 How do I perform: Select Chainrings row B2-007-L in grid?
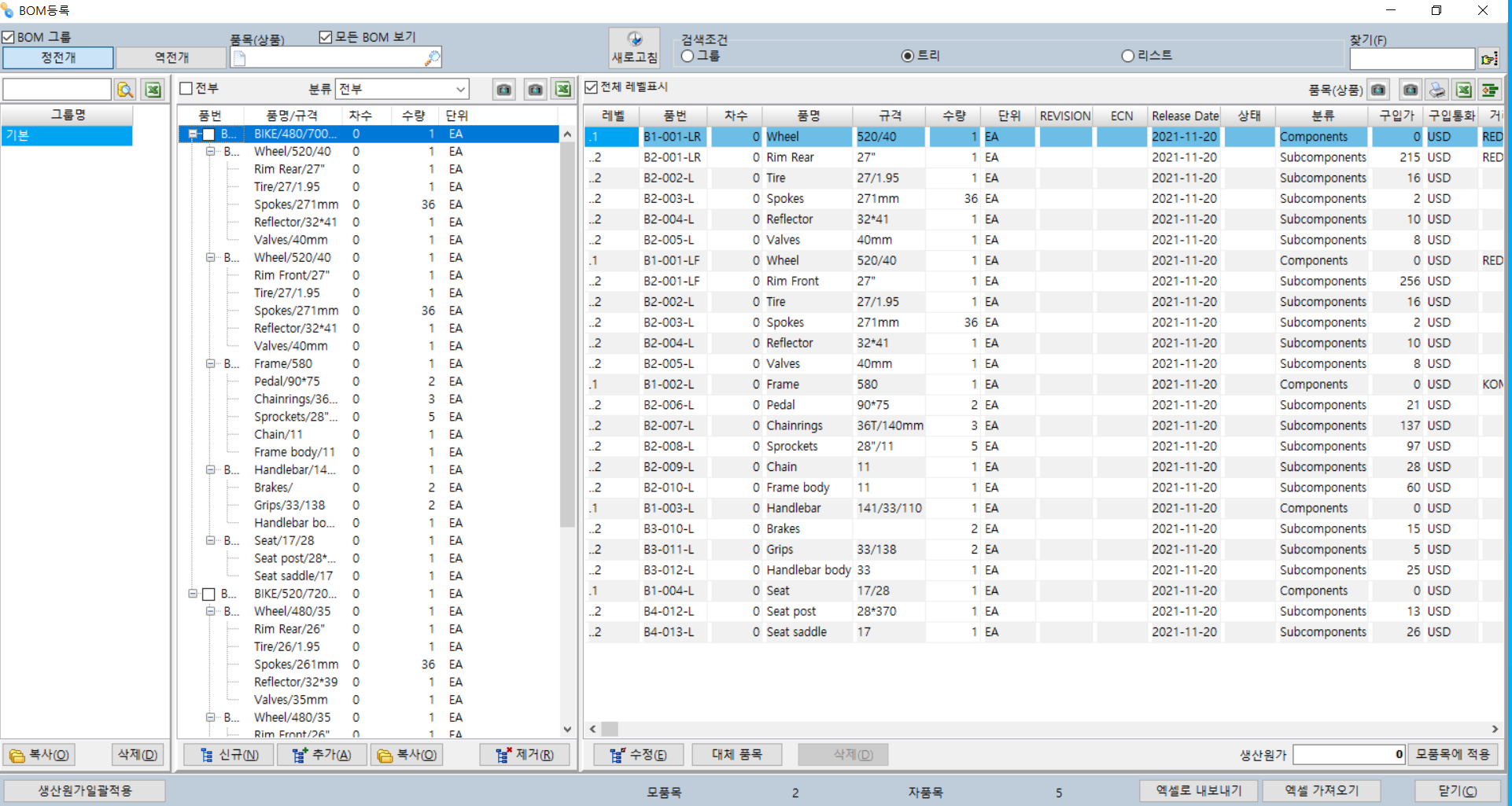pos(1043,425)
